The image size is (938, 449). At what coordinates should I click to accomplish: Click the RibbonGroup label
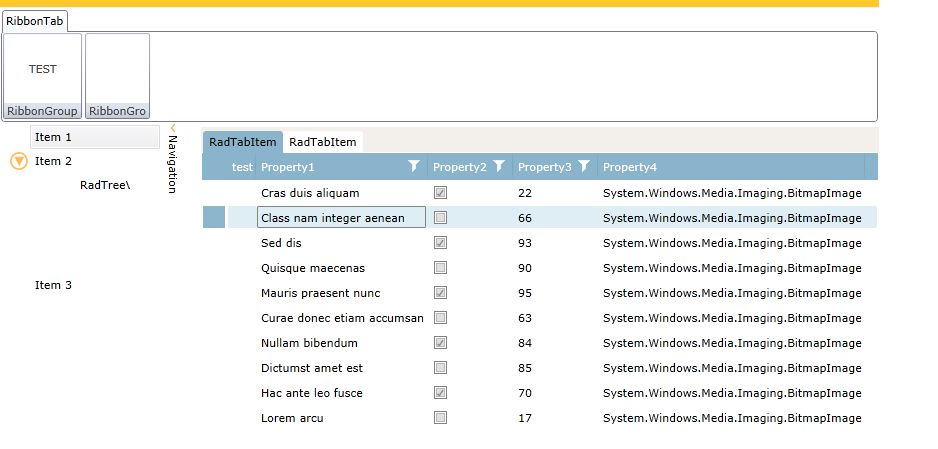pyautogui.click(x=42, y=111)
